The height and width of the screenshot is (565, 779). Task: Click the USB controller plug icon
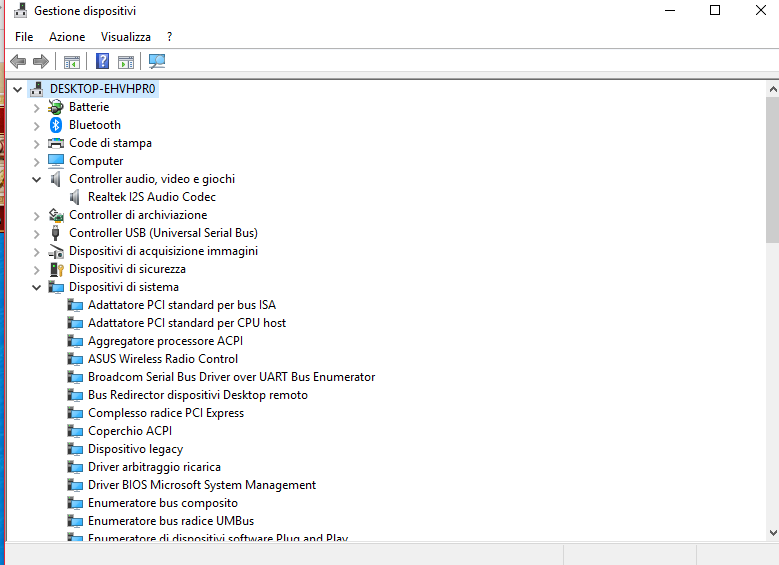[56, 233]
